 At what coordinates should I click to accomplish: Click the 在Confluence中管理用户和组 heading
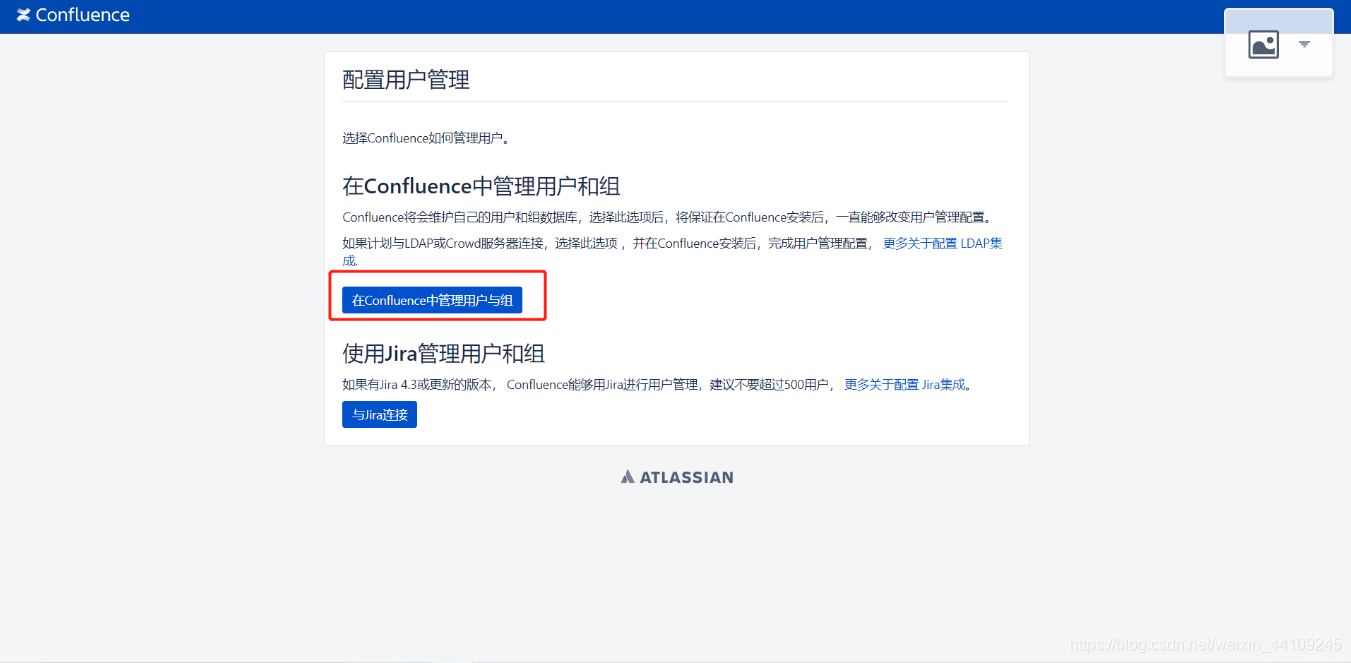481,186
